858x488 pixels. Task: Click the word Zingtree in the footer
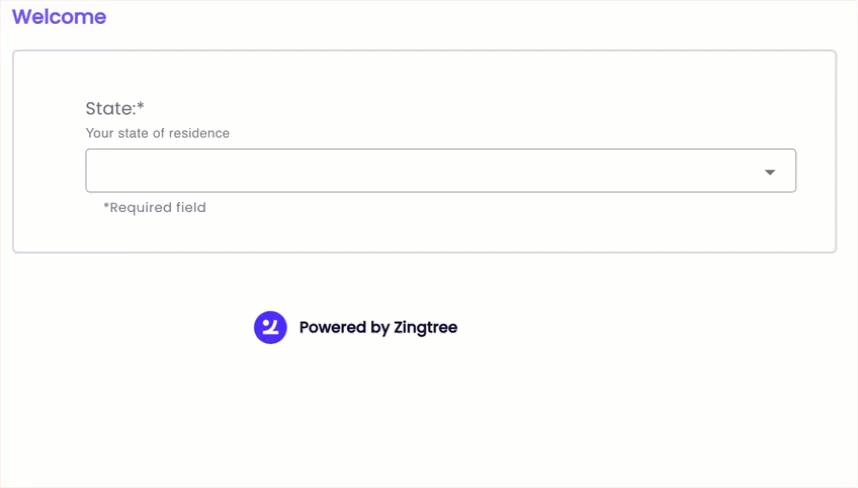pos(425,327)
